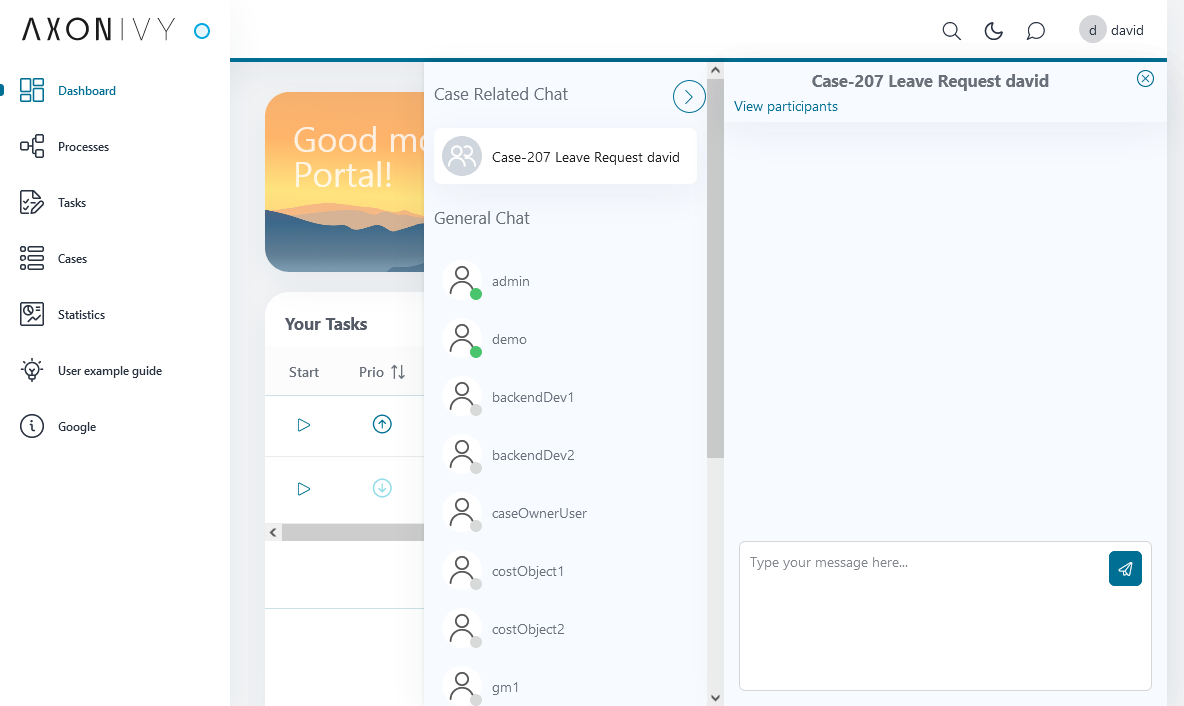1184x706 pixels.
Task: Click the send message paper plane button
Action: (1125, 569)
